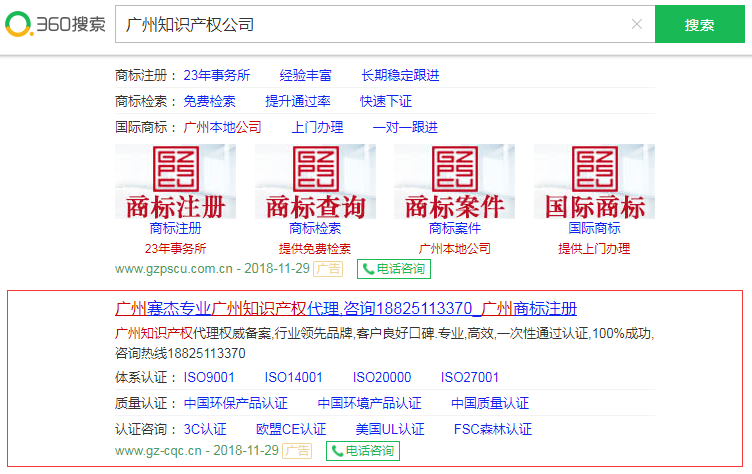
Task: Open the 商标查询 thumbnail image
Action: click(315, 182)
